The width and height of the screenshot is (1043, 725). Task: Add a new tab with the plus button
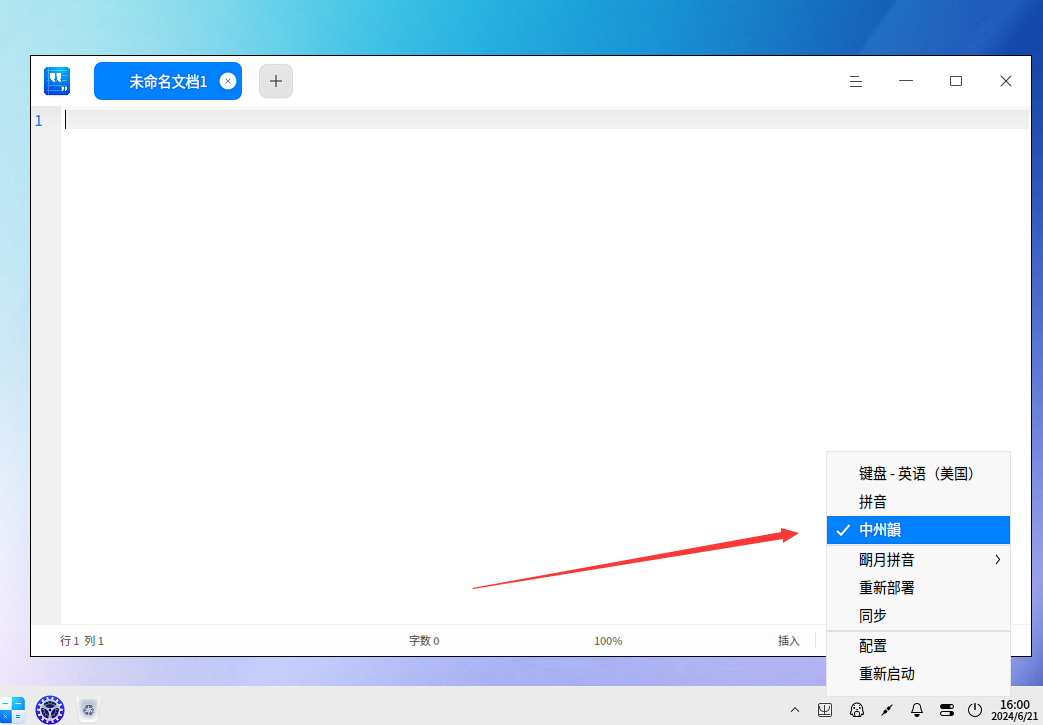pos(276,81)
